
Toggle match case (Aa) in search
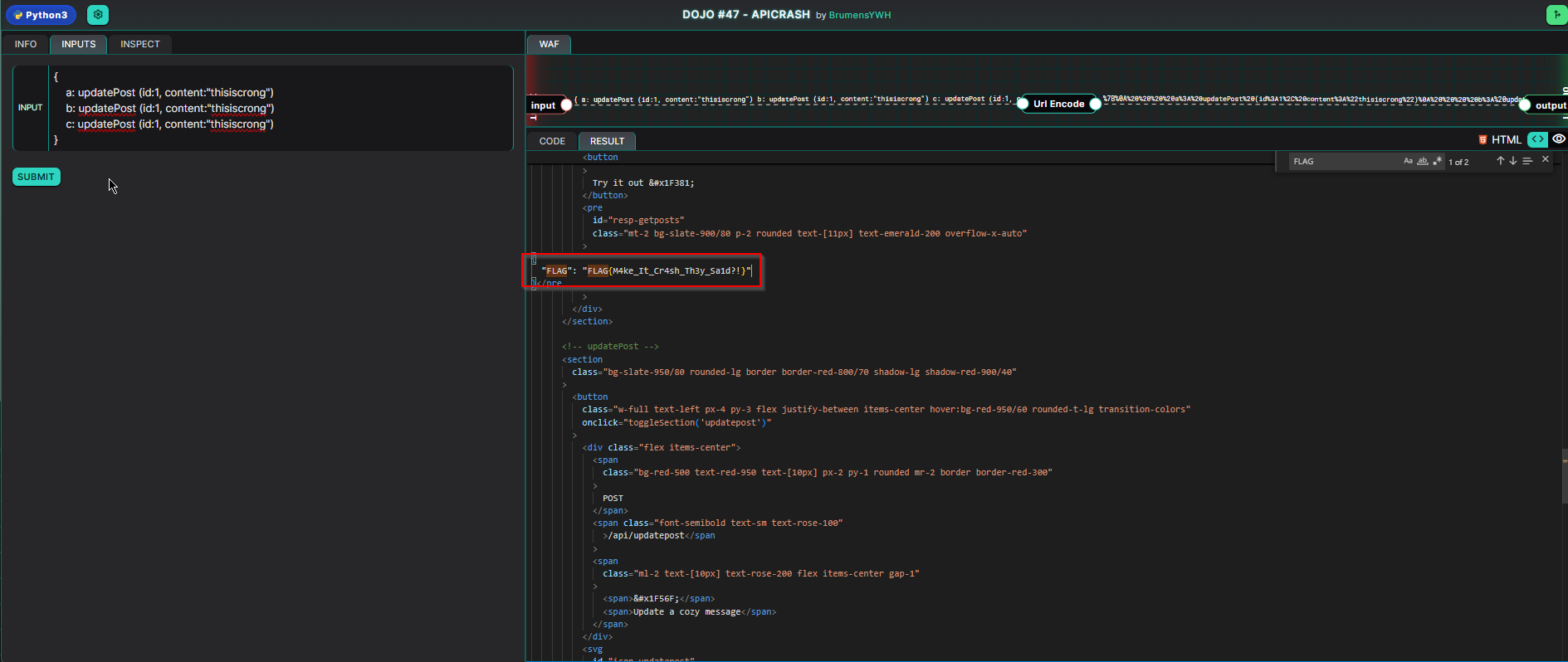coord(1408,161)
